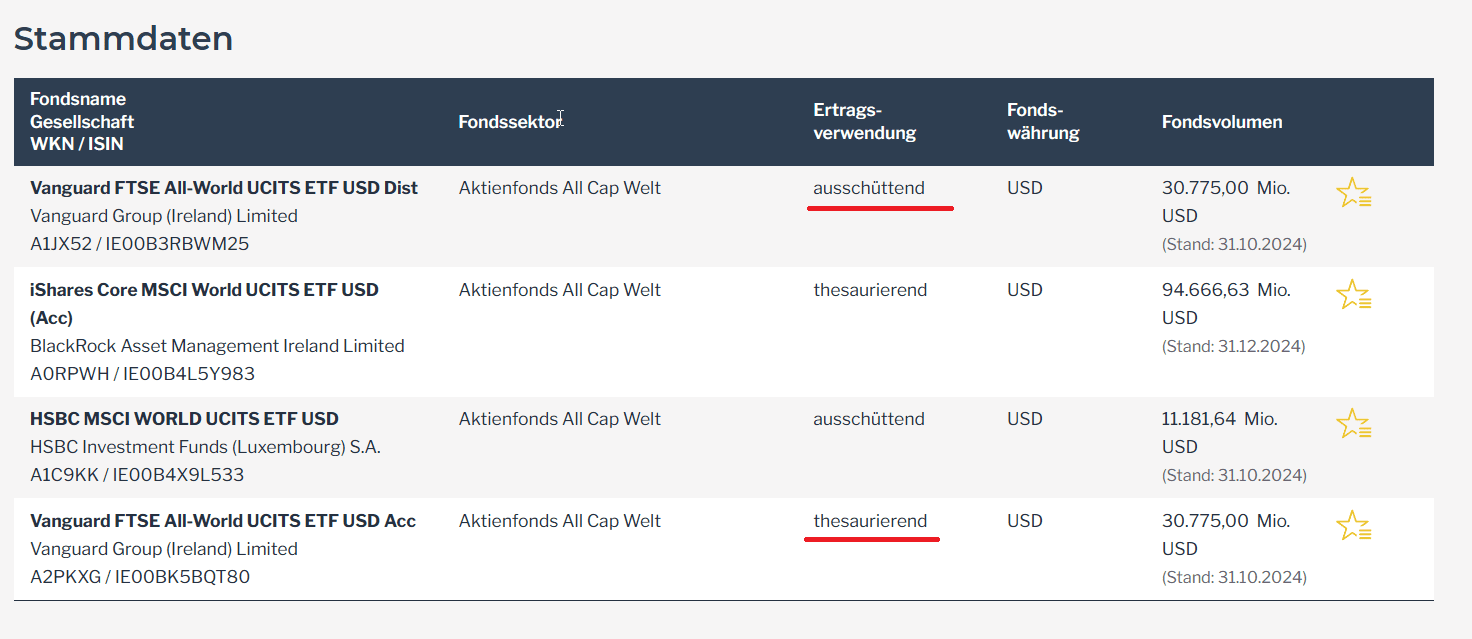Click underlined 'thesaurierend' in last row
This screenshot has height=639, width=1472.
click(x=870, y=521)
